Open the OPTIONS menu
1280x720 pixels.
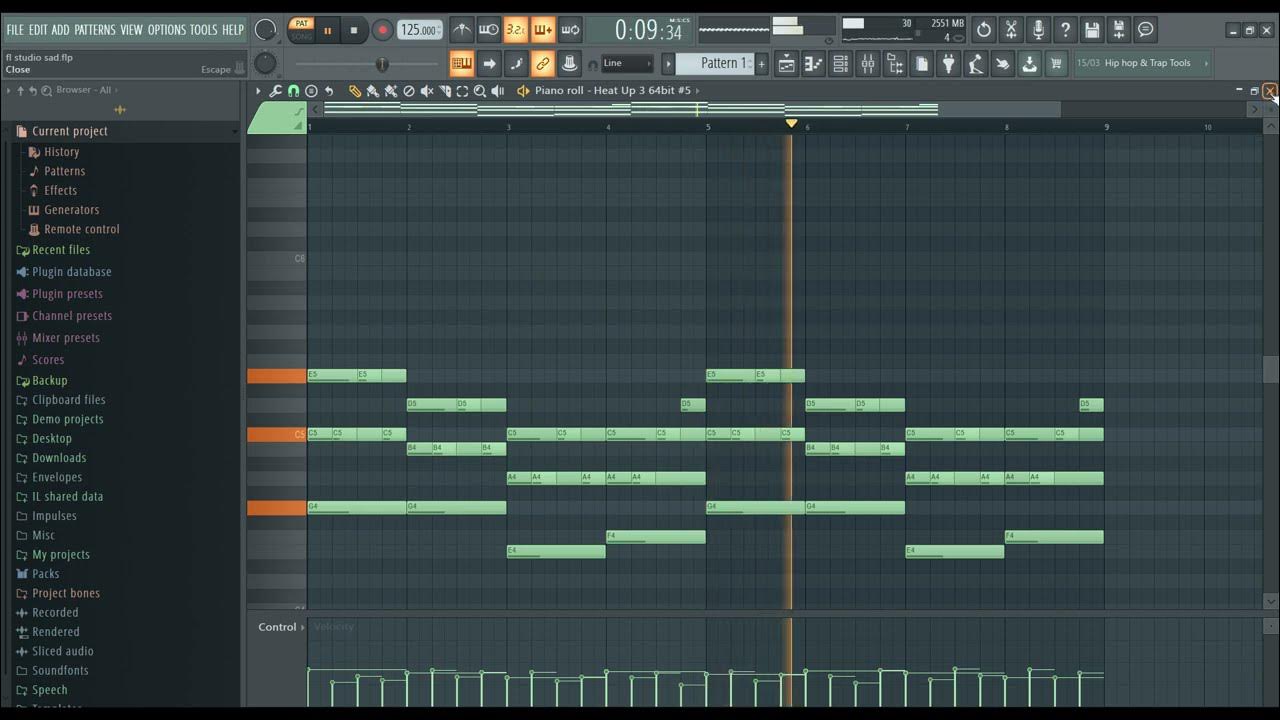pos(167,30)
